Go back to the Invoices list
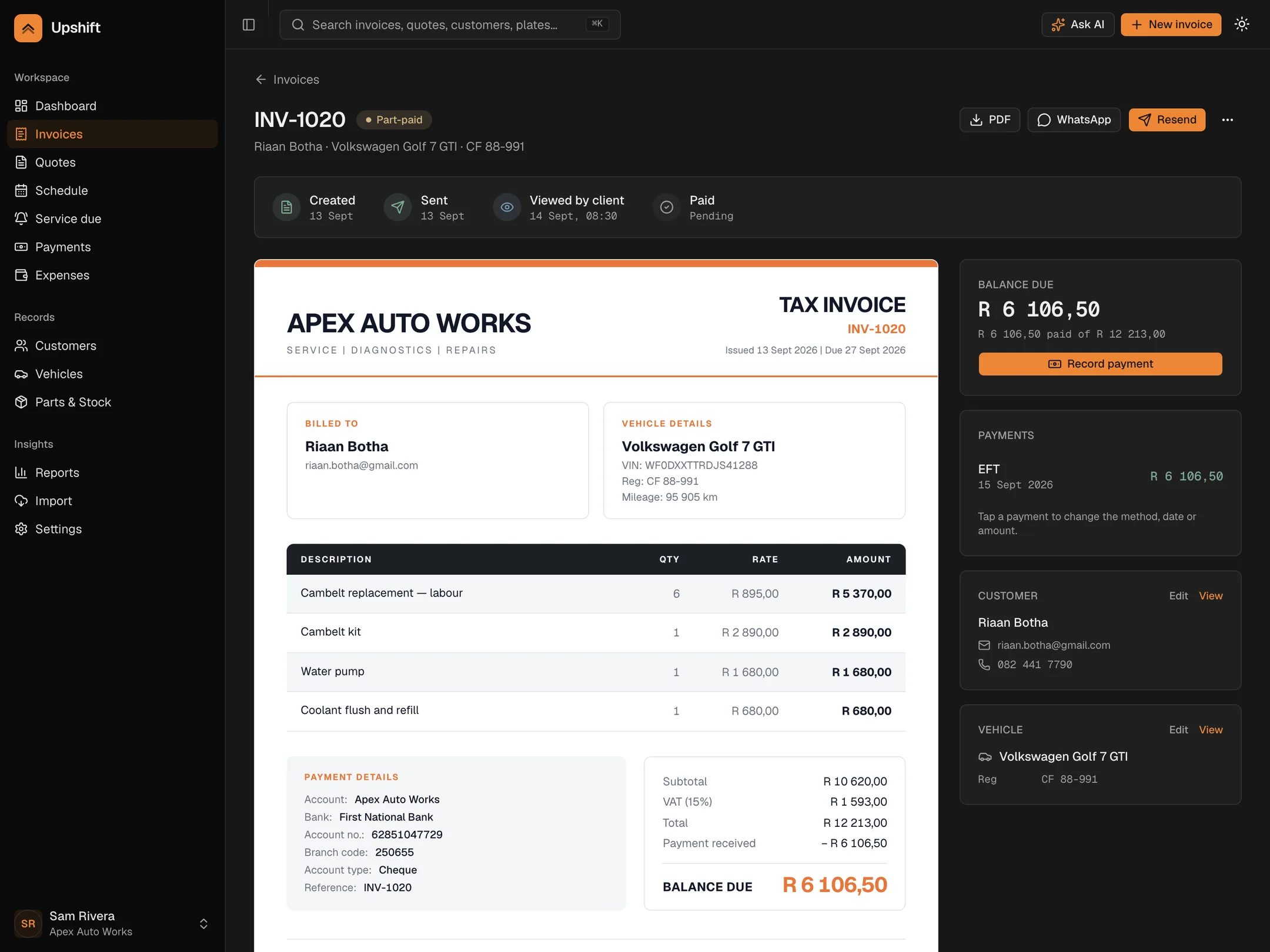1270x952 pixels. coord(288,79)
